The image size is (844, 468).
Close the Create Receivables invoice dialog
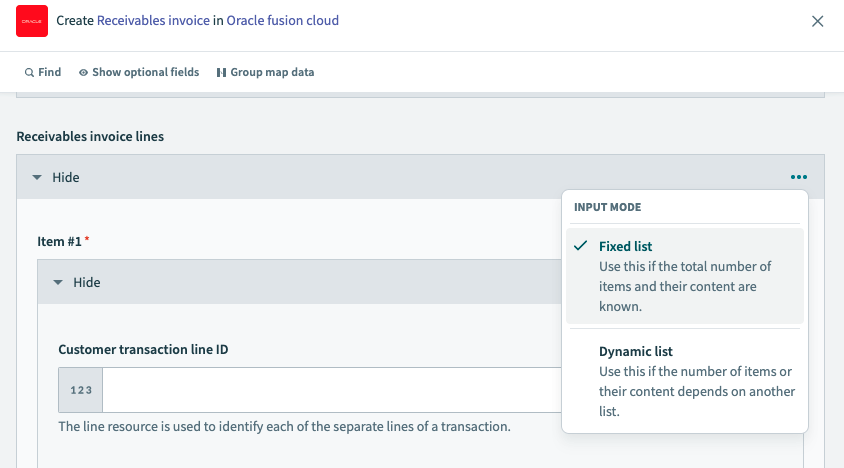(817, 21)
